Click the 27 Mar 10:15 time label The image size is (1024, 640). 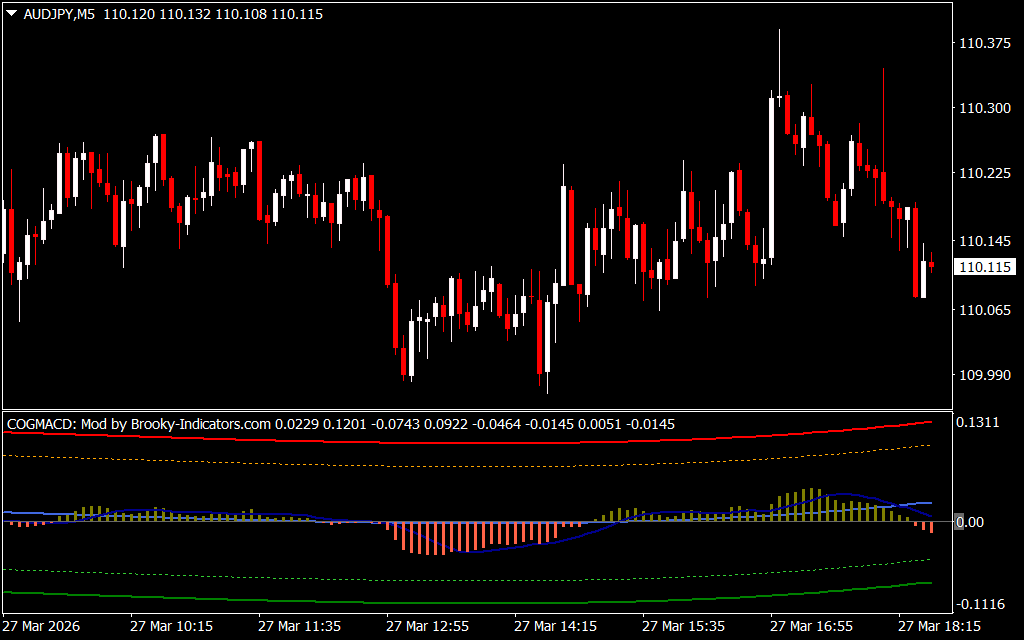[x=171, y=626]
